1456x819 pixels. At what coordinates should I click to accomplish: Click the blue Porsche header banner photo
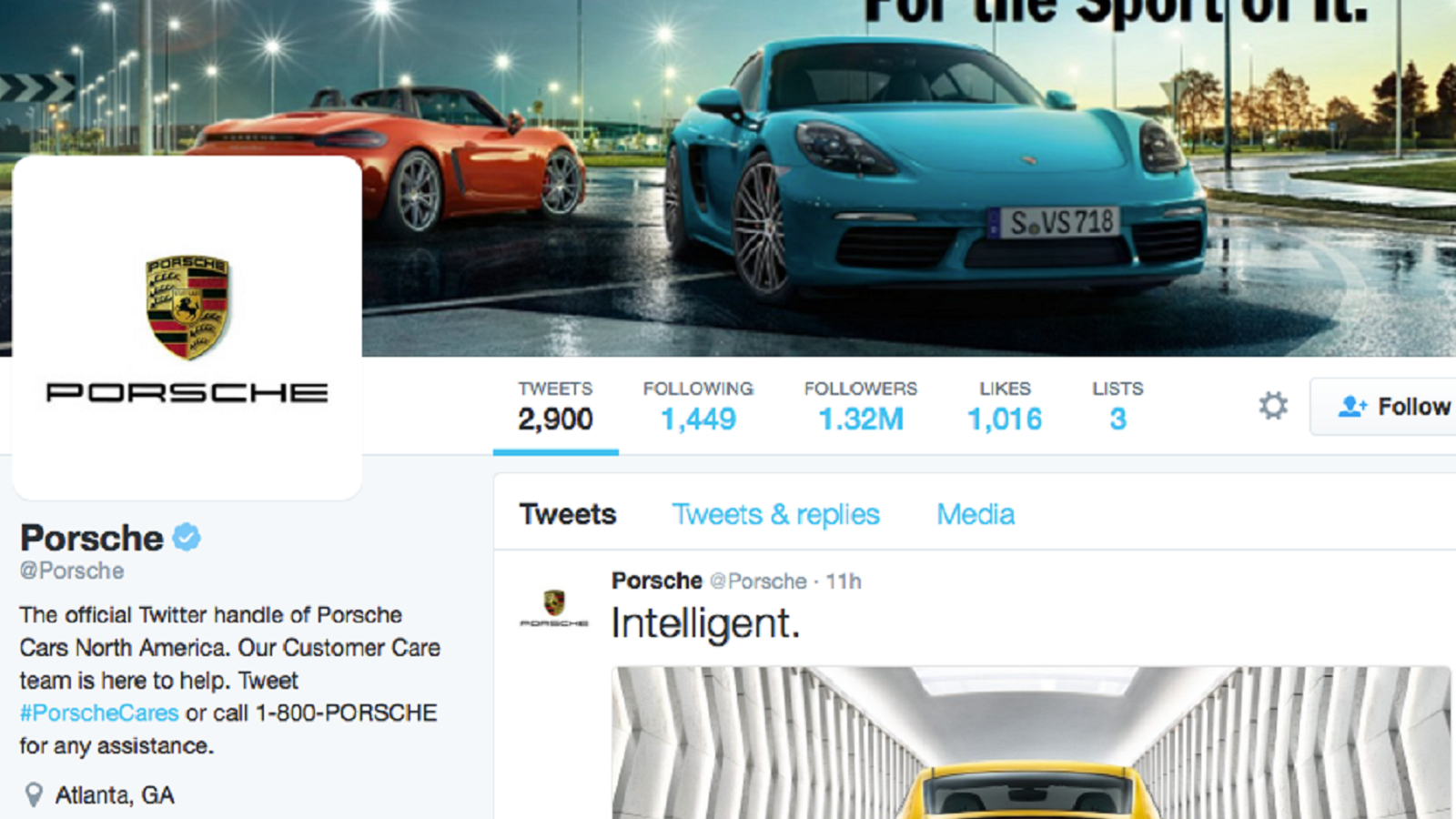(x=908, y=177)
